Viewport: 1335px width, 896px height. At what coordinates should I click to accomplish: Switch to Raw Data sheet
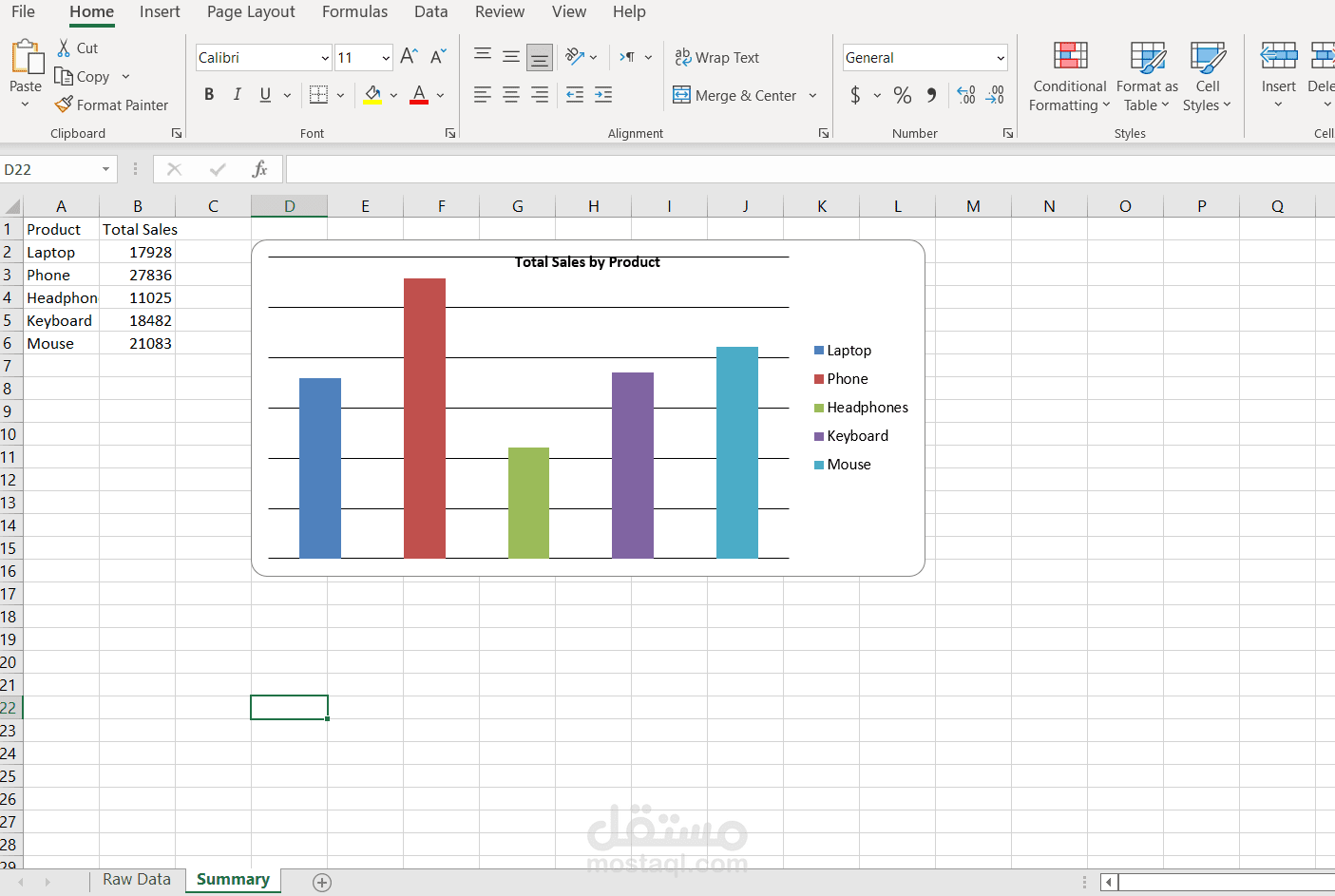pyautogui.click(x=137, y=880)
